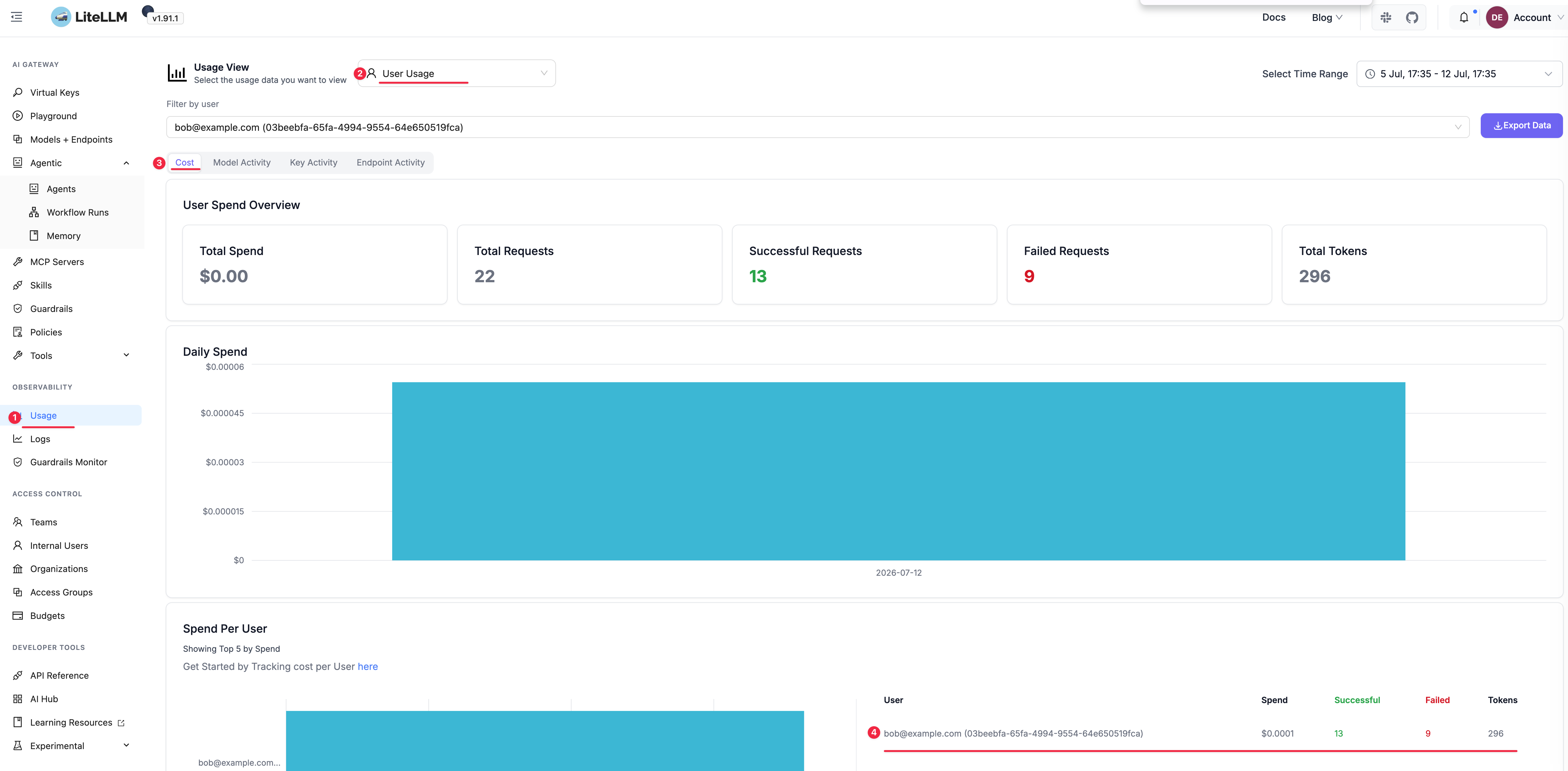Viewport: 1568px width, 771px height.
Task: Click the Total Spend $0.00 value
Action: 224,277
